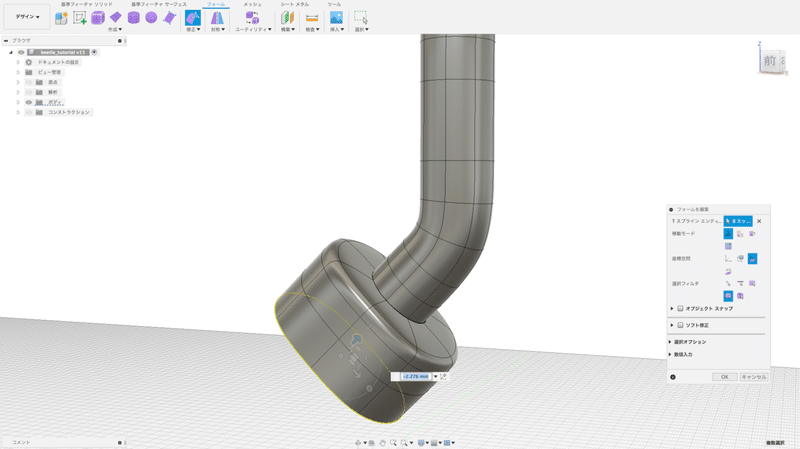
Task: Select the vertex filter (first 選択フィルタ icon)
Action: pos(728,283)
